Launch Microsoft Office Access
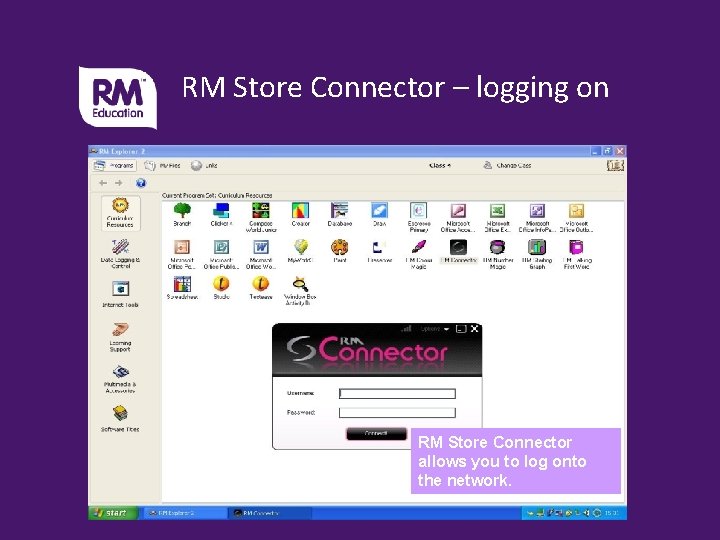 point(458,218)
